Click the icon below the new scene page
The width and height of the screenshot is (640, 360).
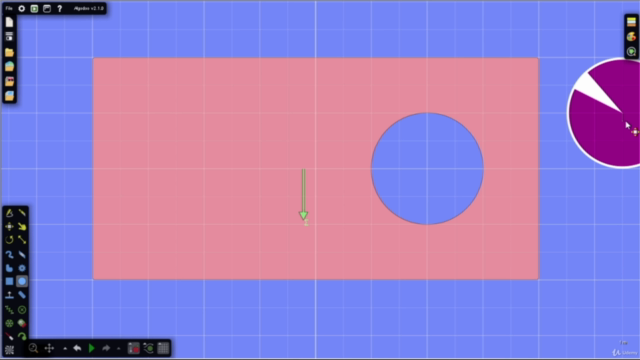(9, 37)
